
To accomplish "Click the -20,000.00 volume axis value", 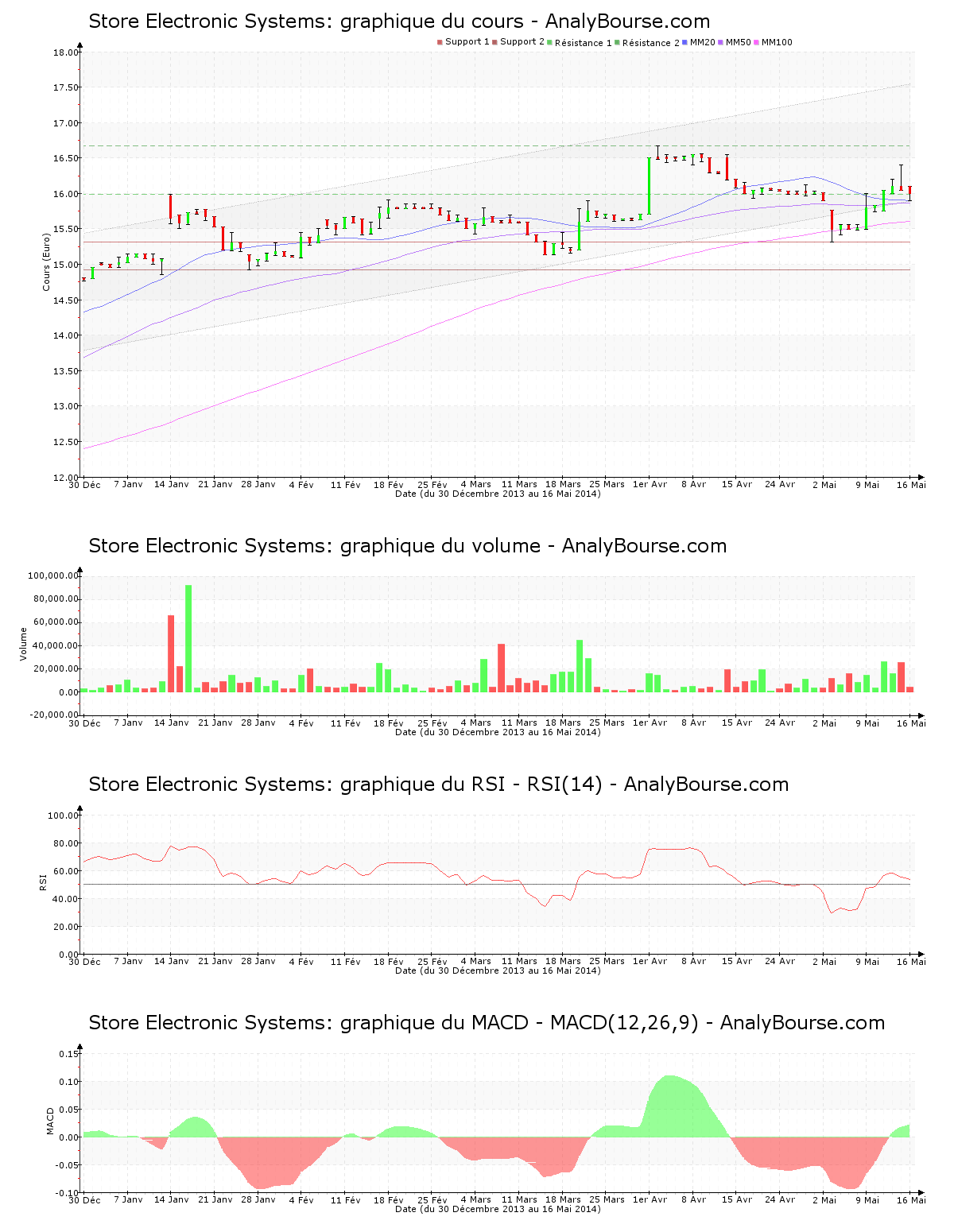I will pos(54,715).
